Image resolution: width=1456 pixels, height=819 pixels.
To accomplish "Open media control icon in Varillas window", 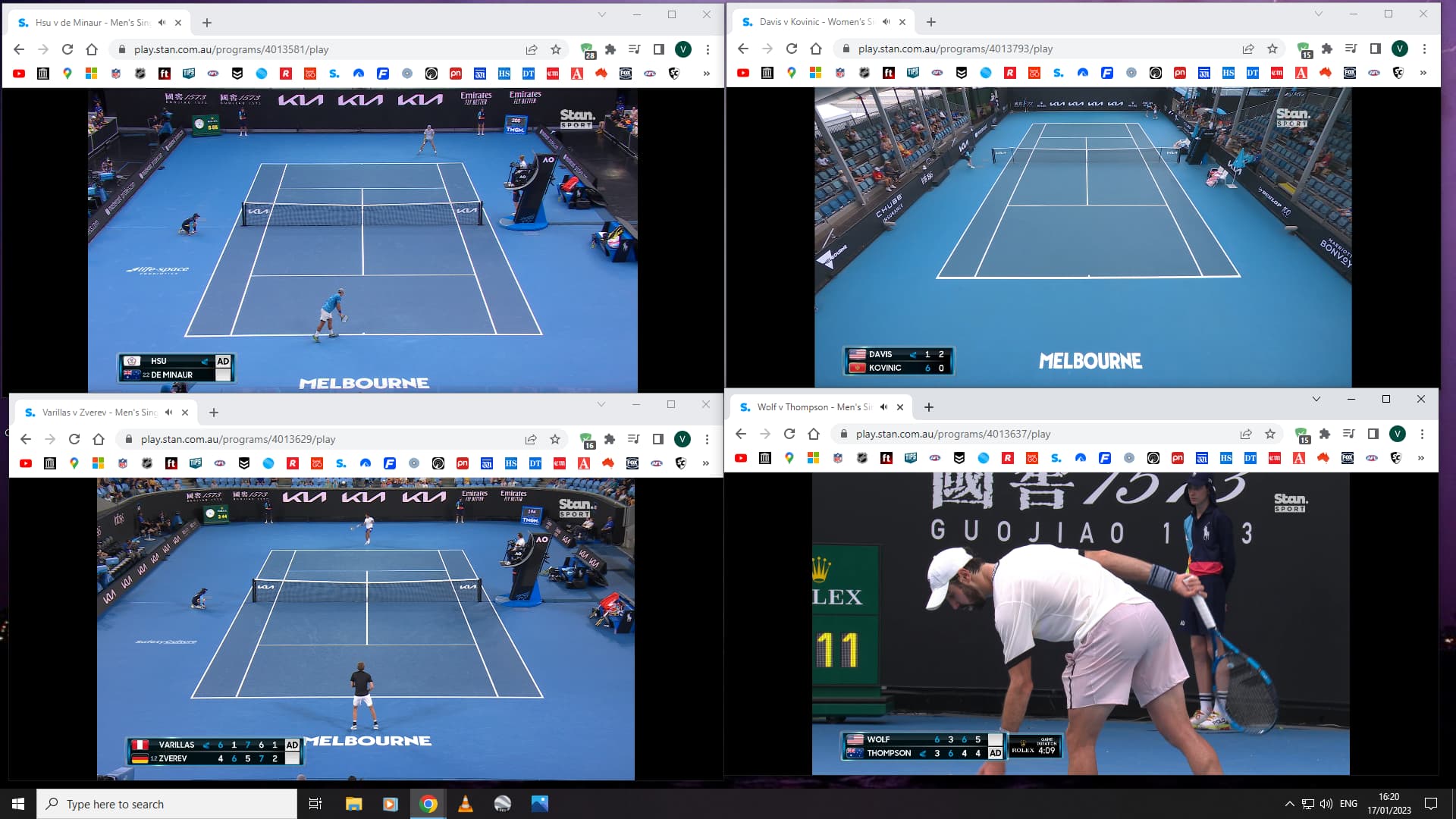I will (x=634, y=439).
